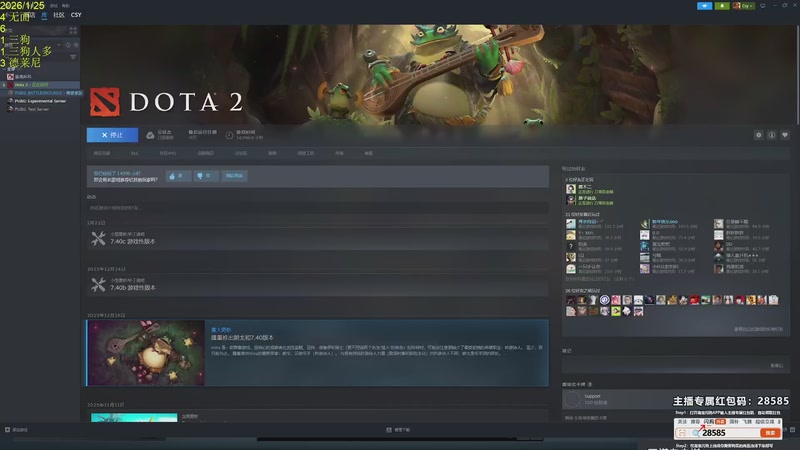800x450 pixels.
Task: Add Dota 2 to favorites heart icon
Action: pyautogui.click(x=785, y=135)
